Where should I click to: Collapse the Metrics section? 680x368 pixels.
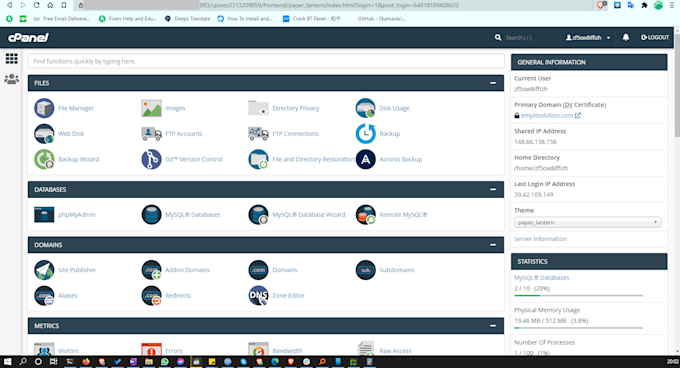tap(493, 326)
